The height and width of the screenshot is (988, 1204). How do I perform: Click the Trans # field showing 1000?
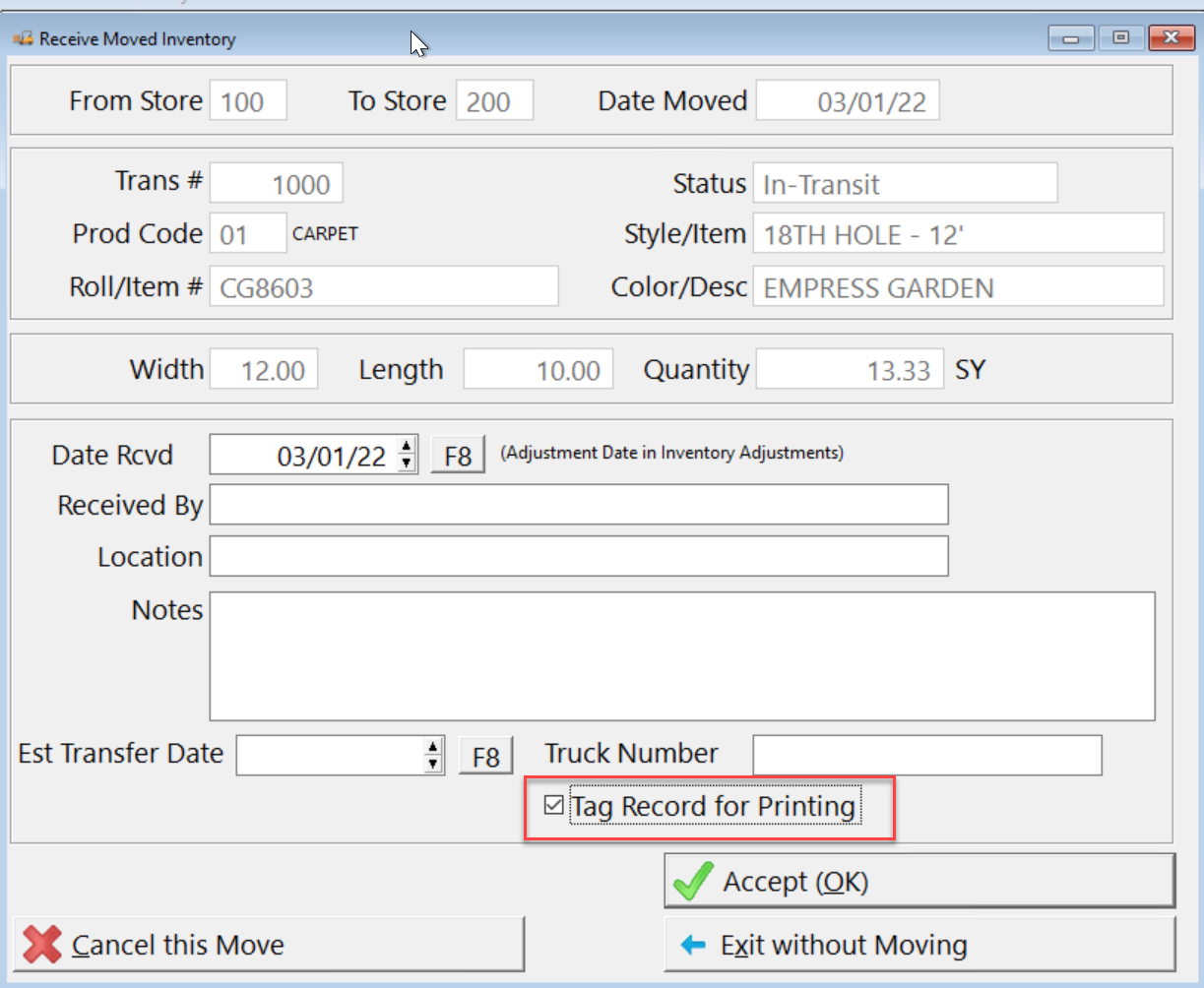(277, 184)
